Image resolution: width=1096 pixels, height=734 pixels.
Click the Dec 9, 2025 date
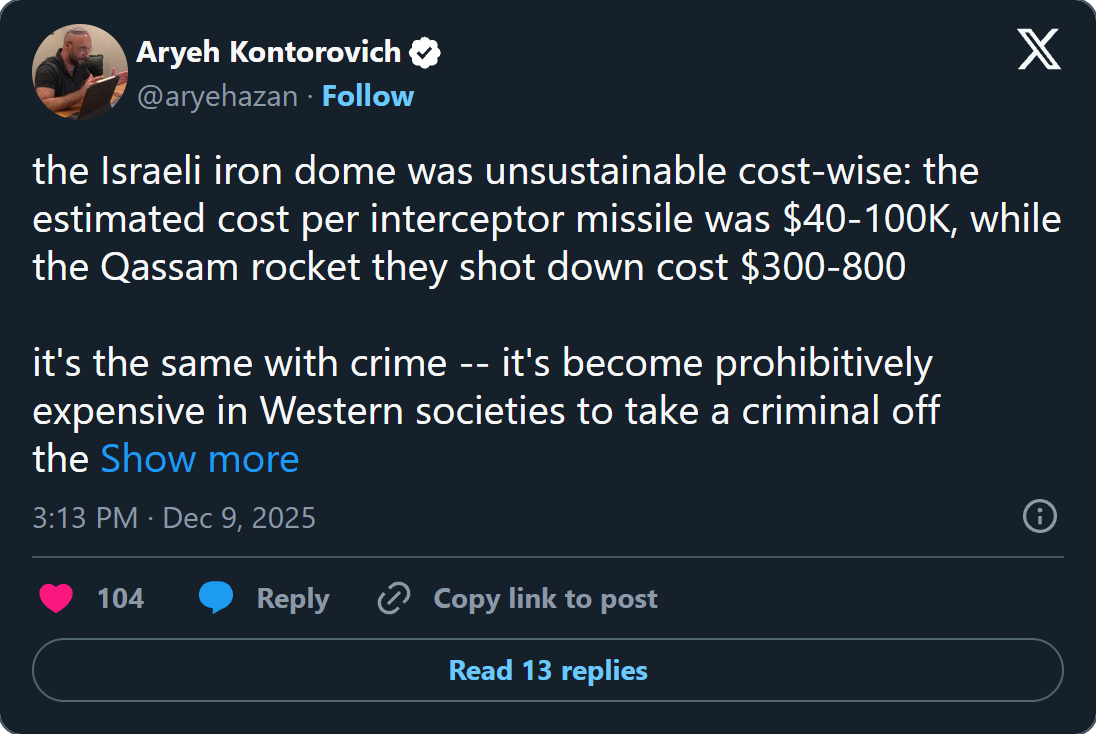(239, 517)
